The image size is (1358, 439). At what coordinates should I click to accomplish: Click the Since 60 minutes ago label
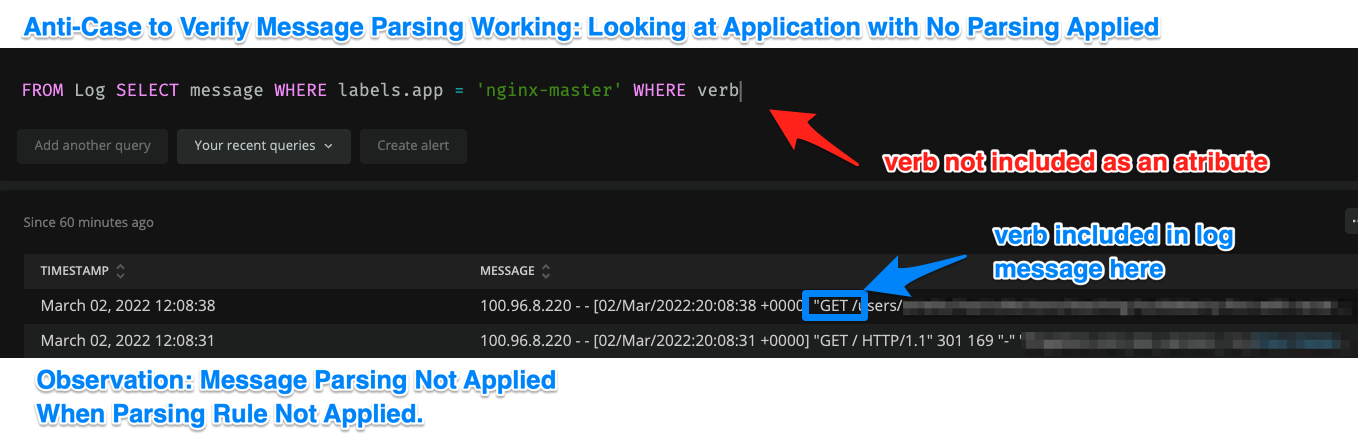click(x=89, y=222)
